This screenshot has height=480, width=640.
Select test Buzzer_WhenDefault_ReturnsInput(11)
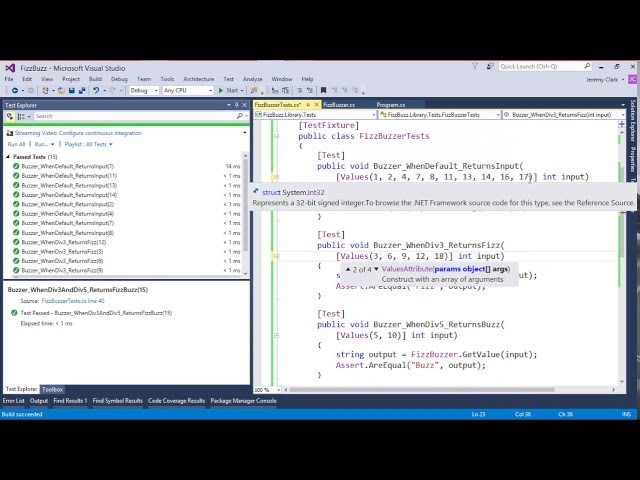tap(69, 176)
